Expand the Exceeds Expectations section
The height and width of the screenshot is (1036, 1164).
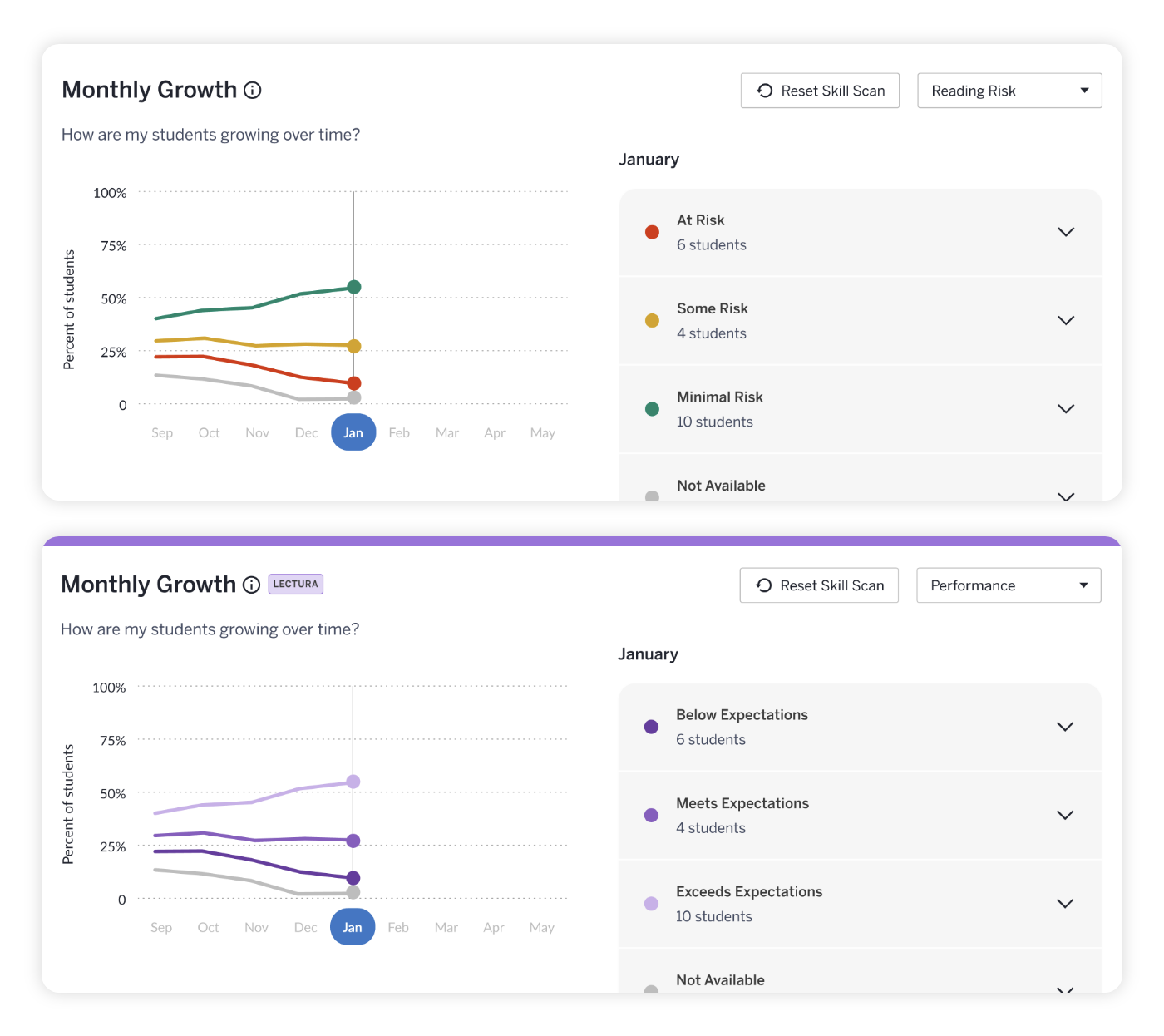(1065, 903)
